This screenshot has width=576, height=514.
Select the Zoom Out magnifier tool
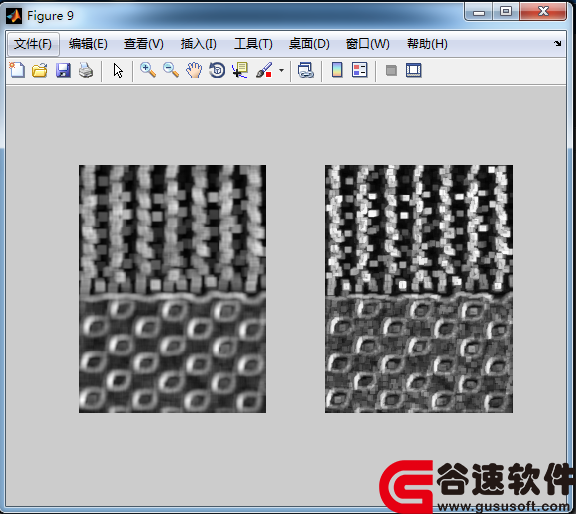pos(171,70)
